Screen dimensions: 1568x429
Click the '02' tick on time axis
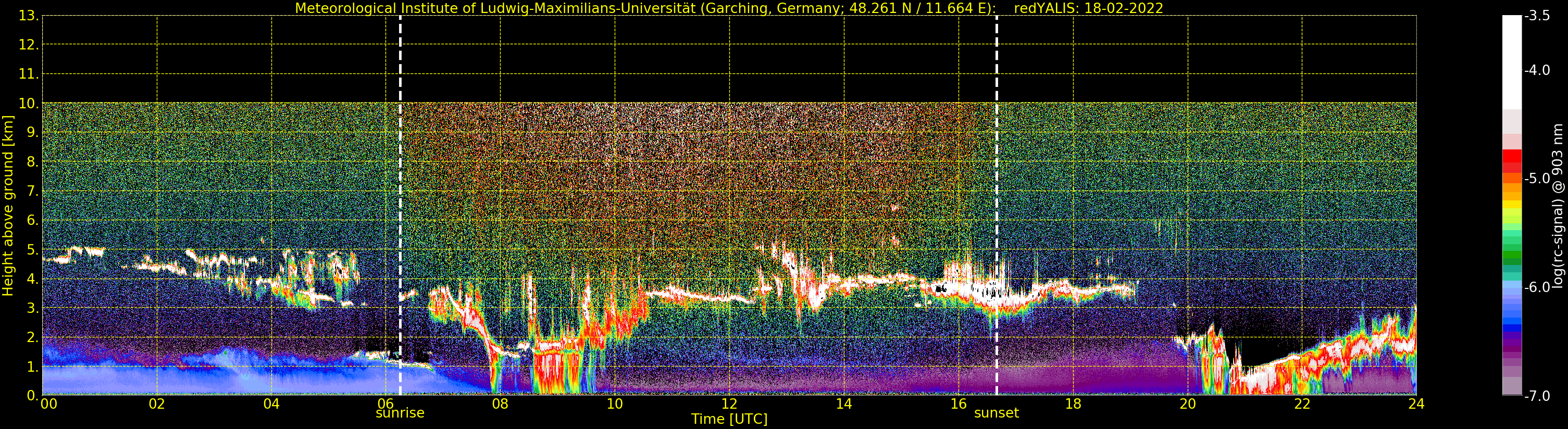tap(157, 404)
